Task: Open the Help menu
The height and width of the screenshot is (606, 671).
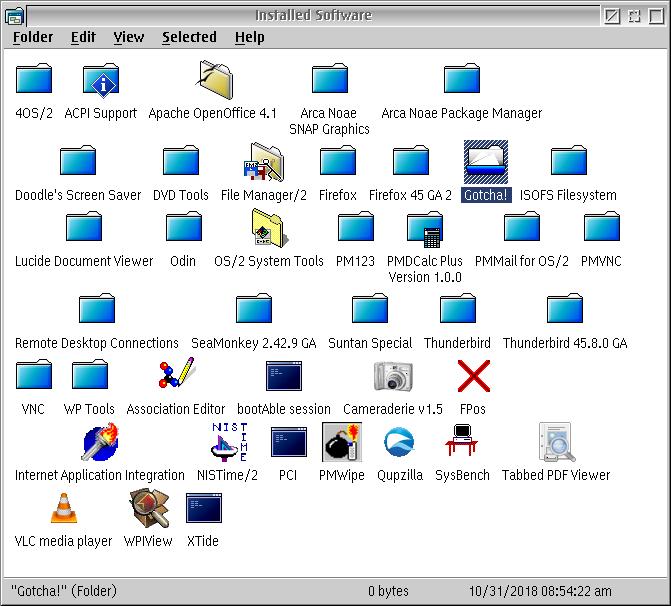Action: pos(249,37)
